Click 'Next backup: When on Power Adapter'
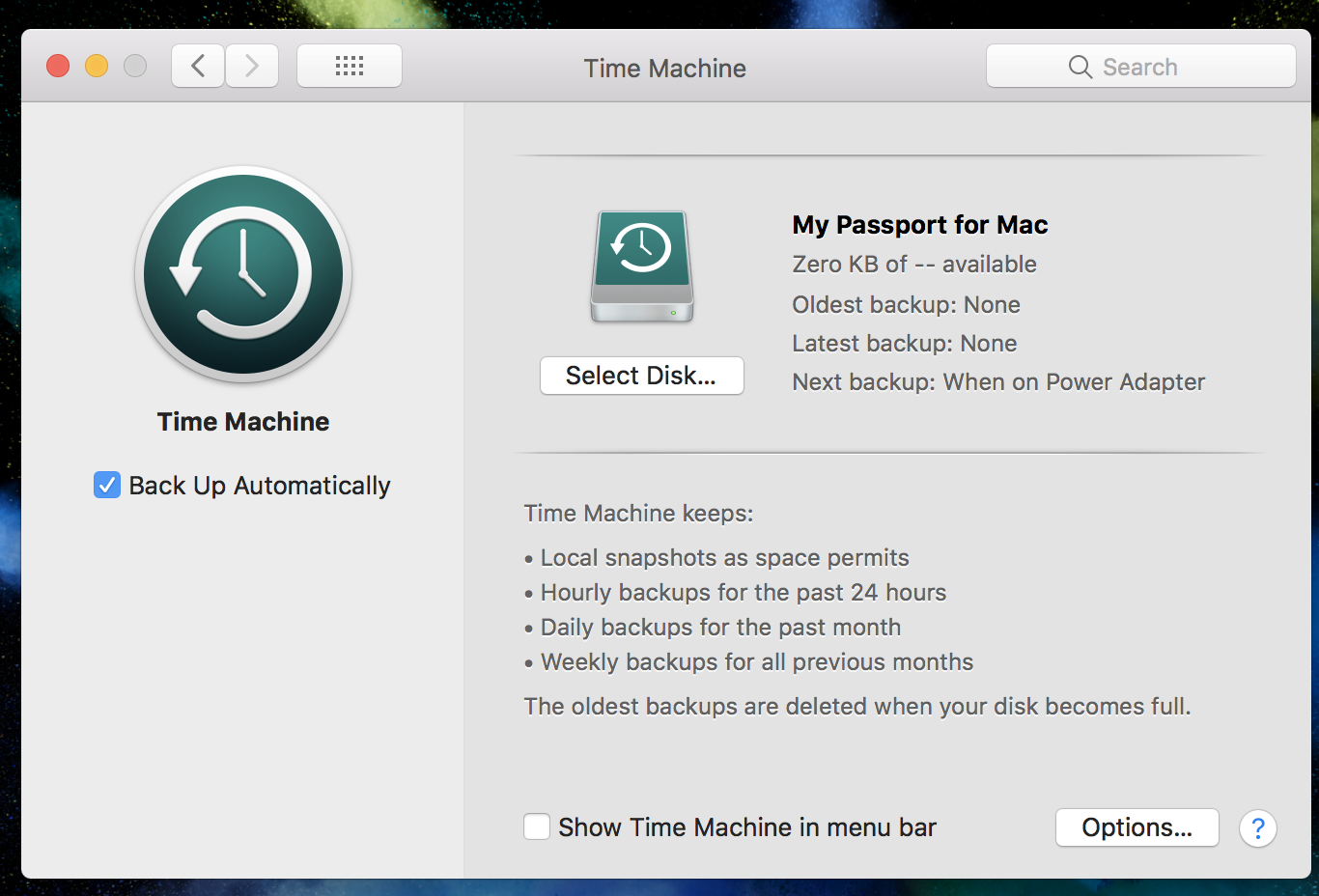Viewport: 1319px width, 896px height. 998,382
